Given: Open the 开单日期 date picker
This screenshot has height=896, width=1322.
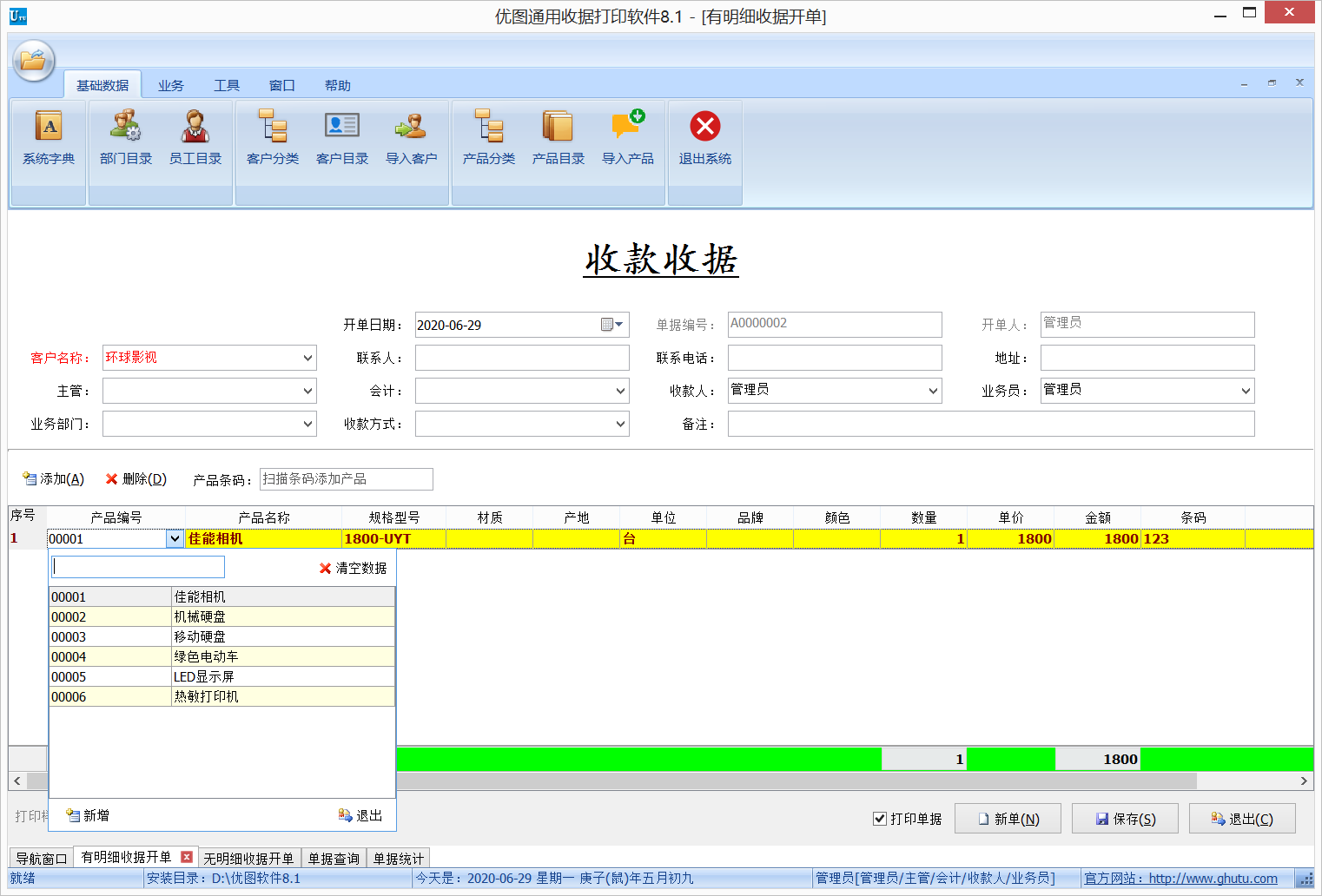Looking at the screenshot, I should pyautogui.click(x=618, y=324).
